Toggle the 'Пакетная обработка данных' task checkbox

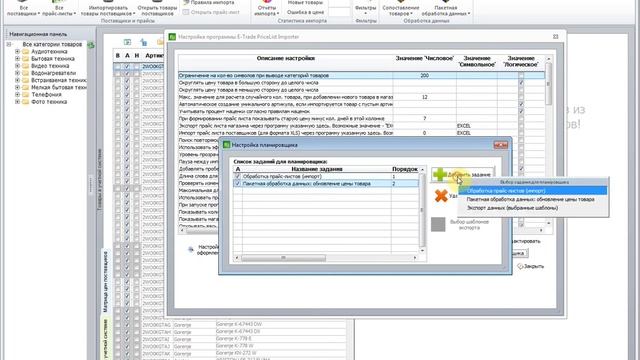[x=238, y=184]
